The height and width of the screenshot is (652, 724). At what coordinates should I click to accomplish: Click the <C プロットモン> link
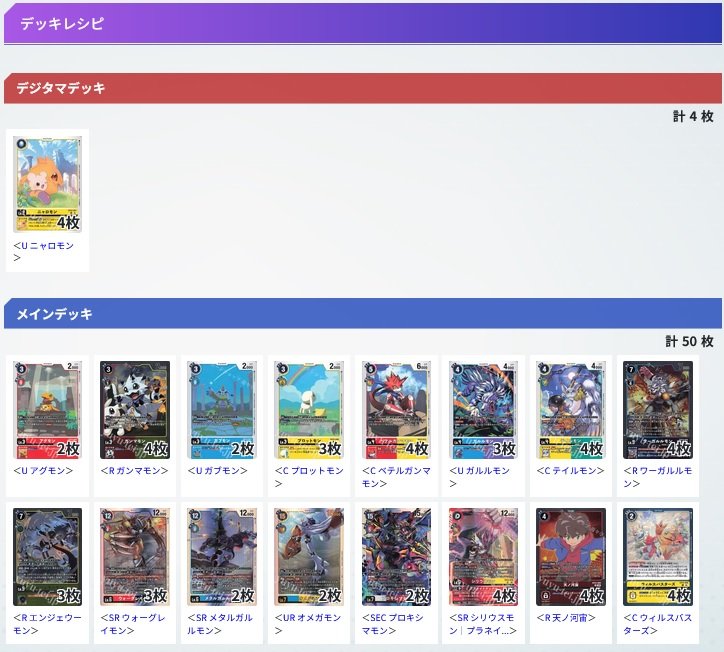[x=309, y=477]
